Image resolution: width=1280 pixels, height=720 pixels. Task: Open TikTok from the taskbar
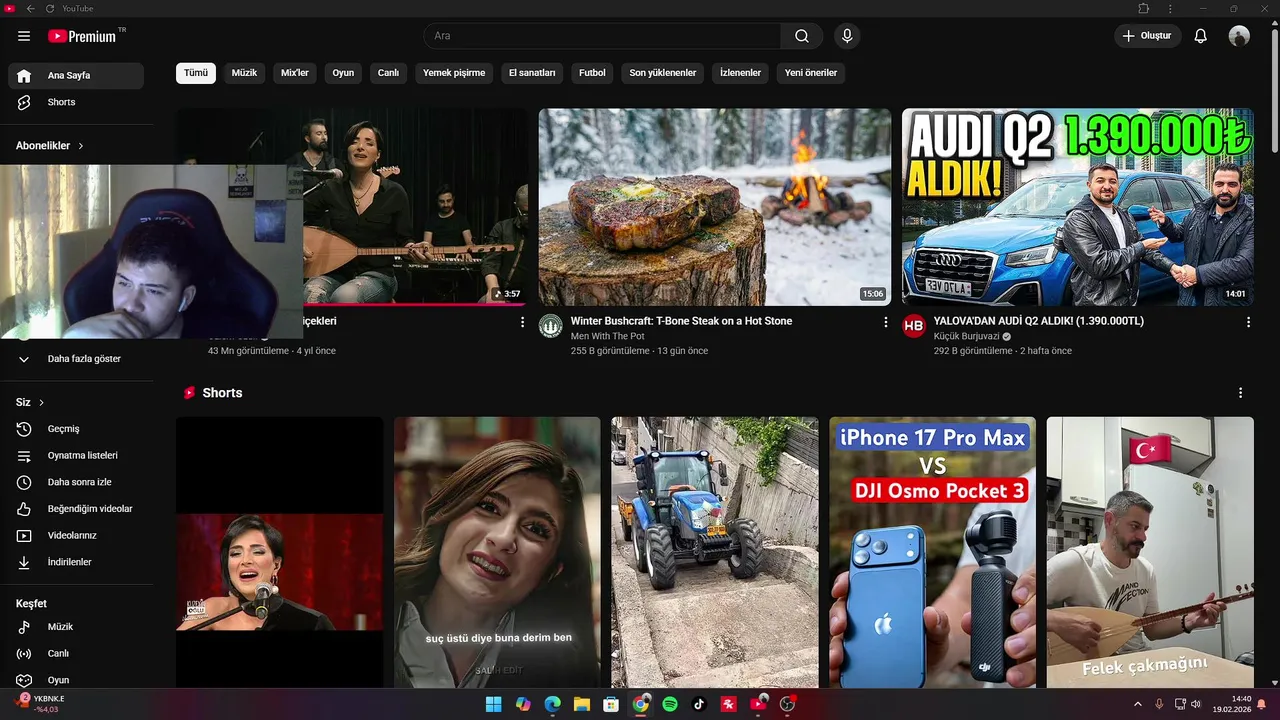pyautogui.click(x=699, y=704)
